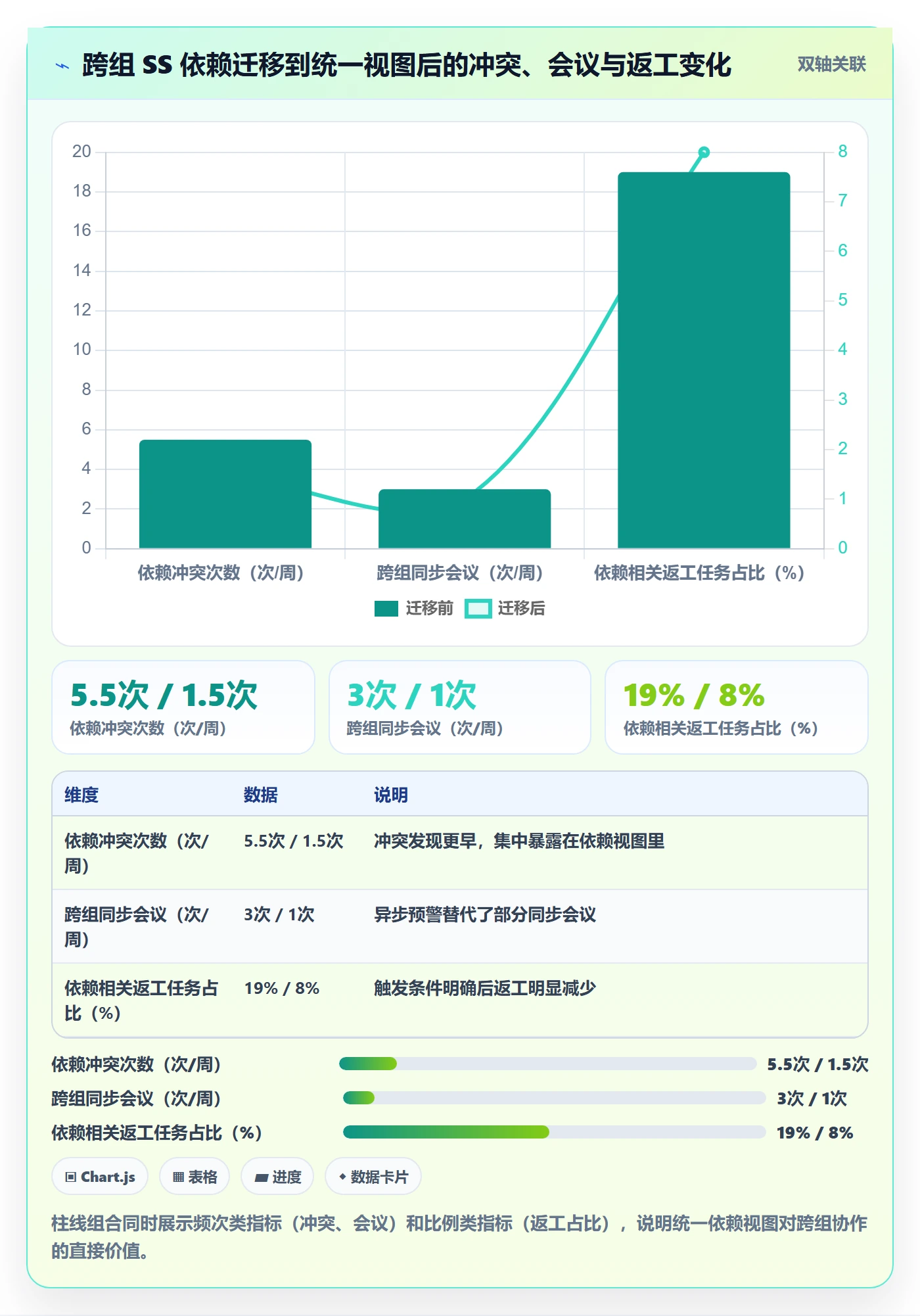The width and height of the screenshot is (920, 1316).
Task: Click the left y-axis tick label 20
Action: 82,152
